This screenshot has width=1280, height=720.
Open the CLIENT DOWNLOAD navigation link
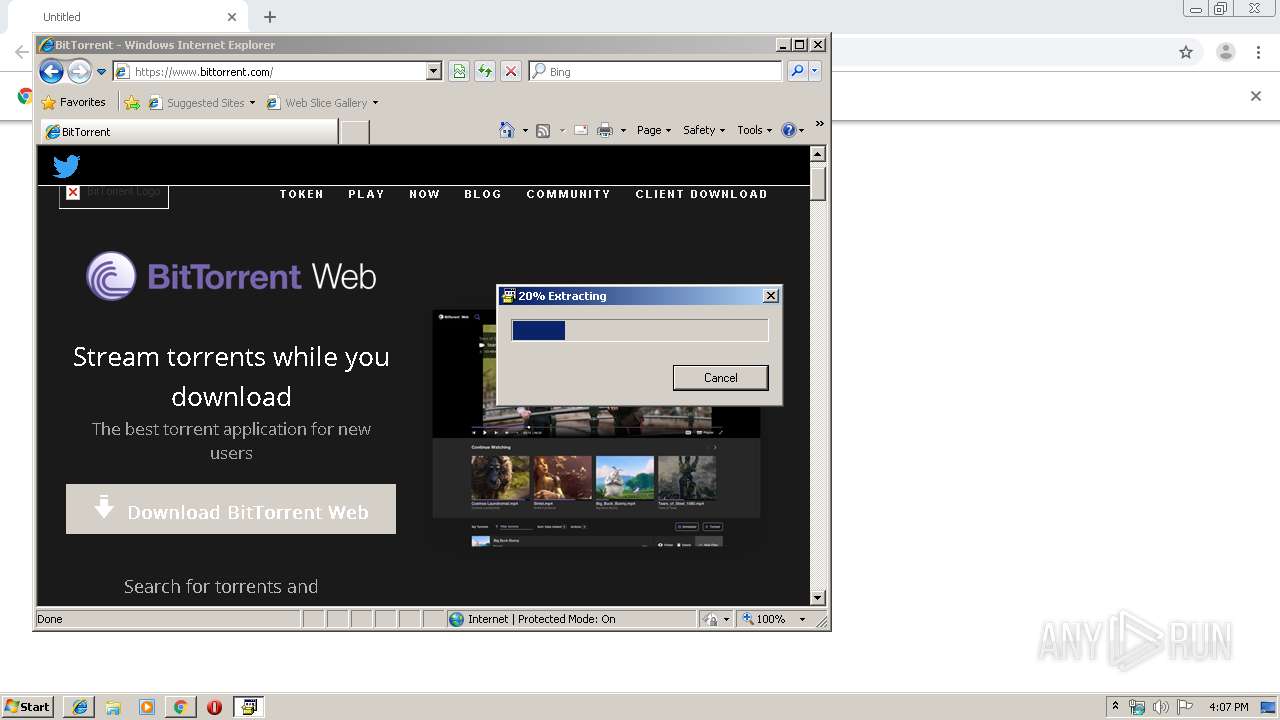[701, 194]
